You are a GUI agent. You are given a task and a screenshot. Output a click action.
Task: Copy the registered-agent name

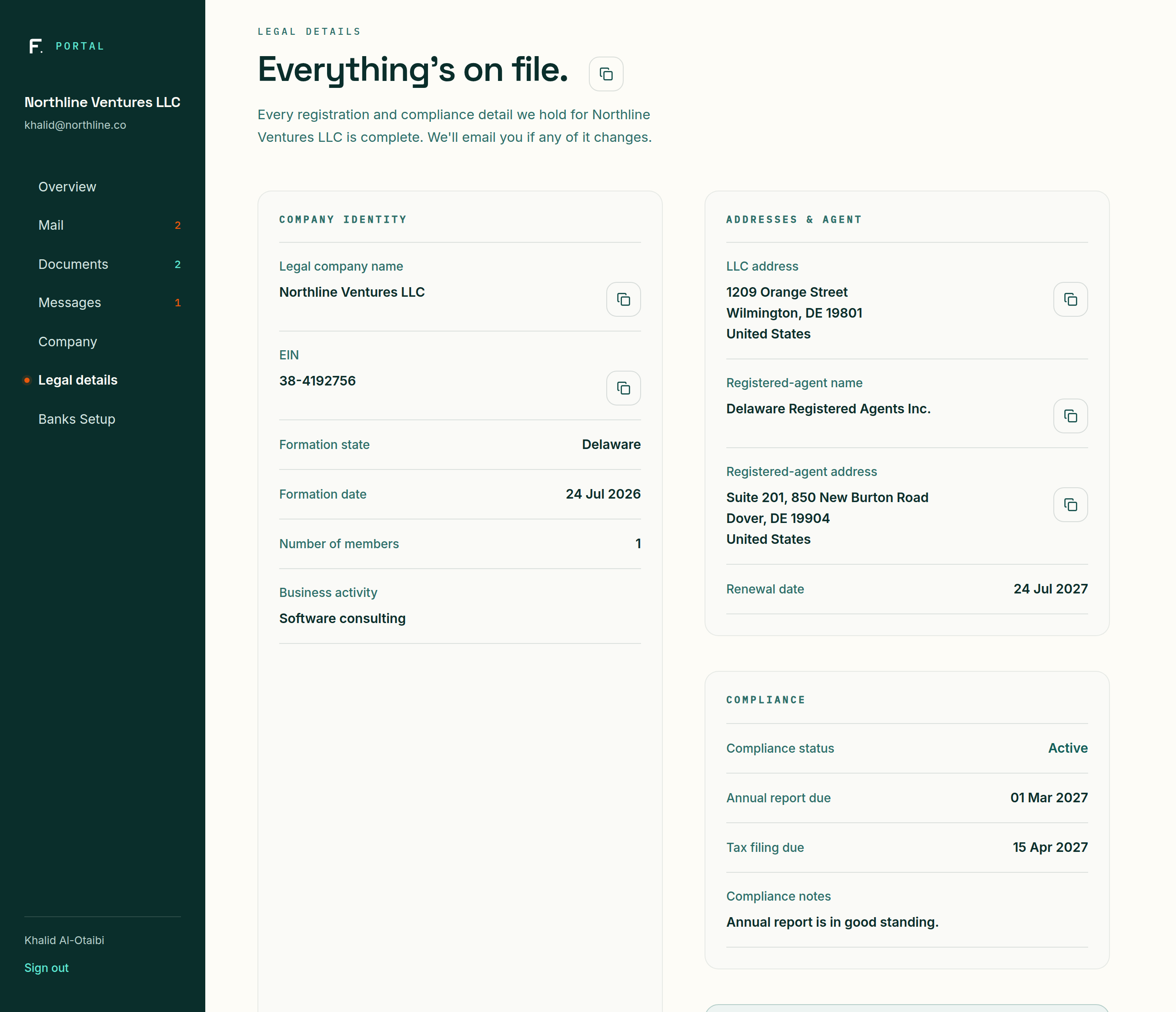coord(1070,416)
